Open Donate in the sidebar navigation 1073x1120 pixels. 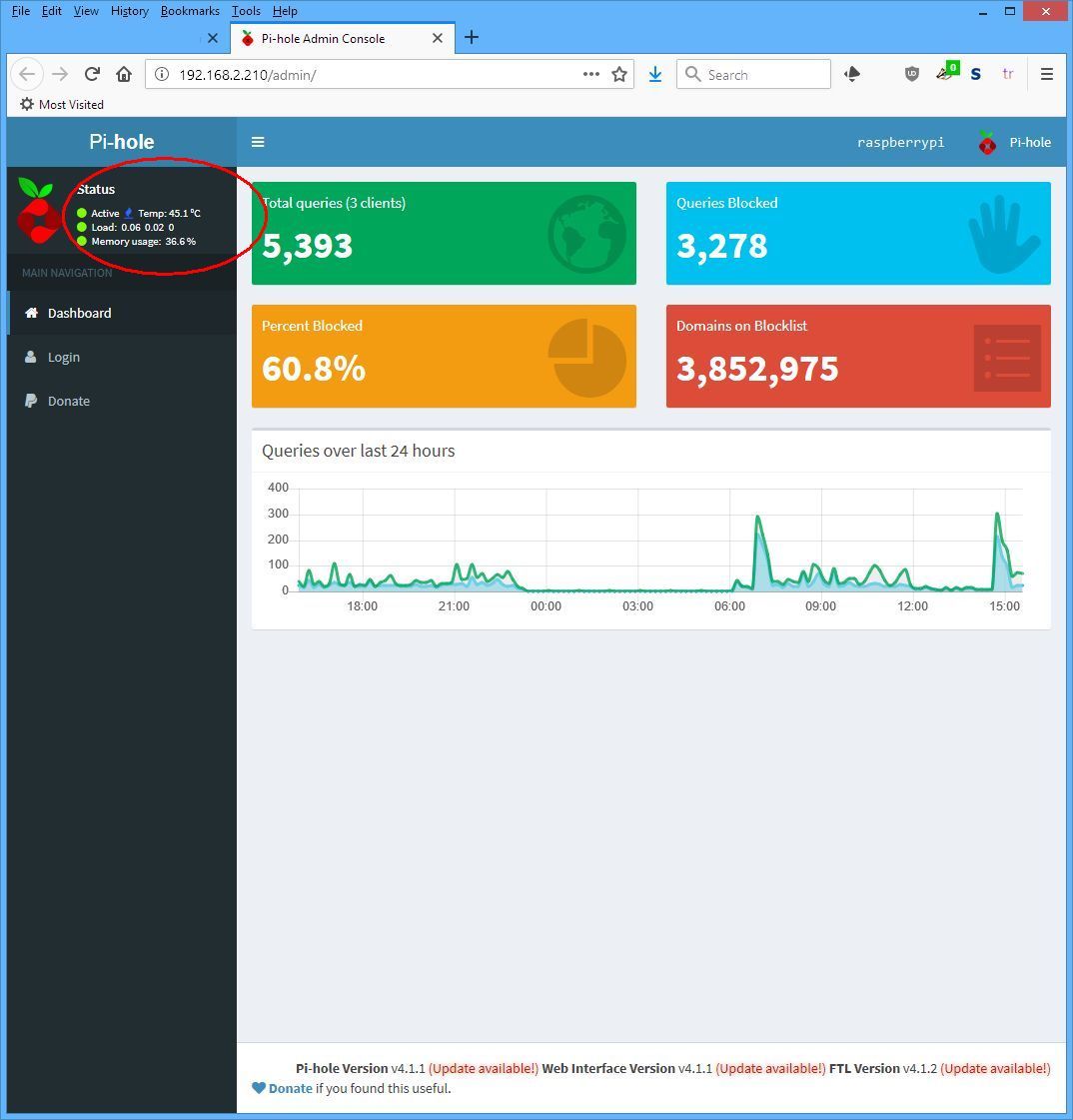(122, 401)
